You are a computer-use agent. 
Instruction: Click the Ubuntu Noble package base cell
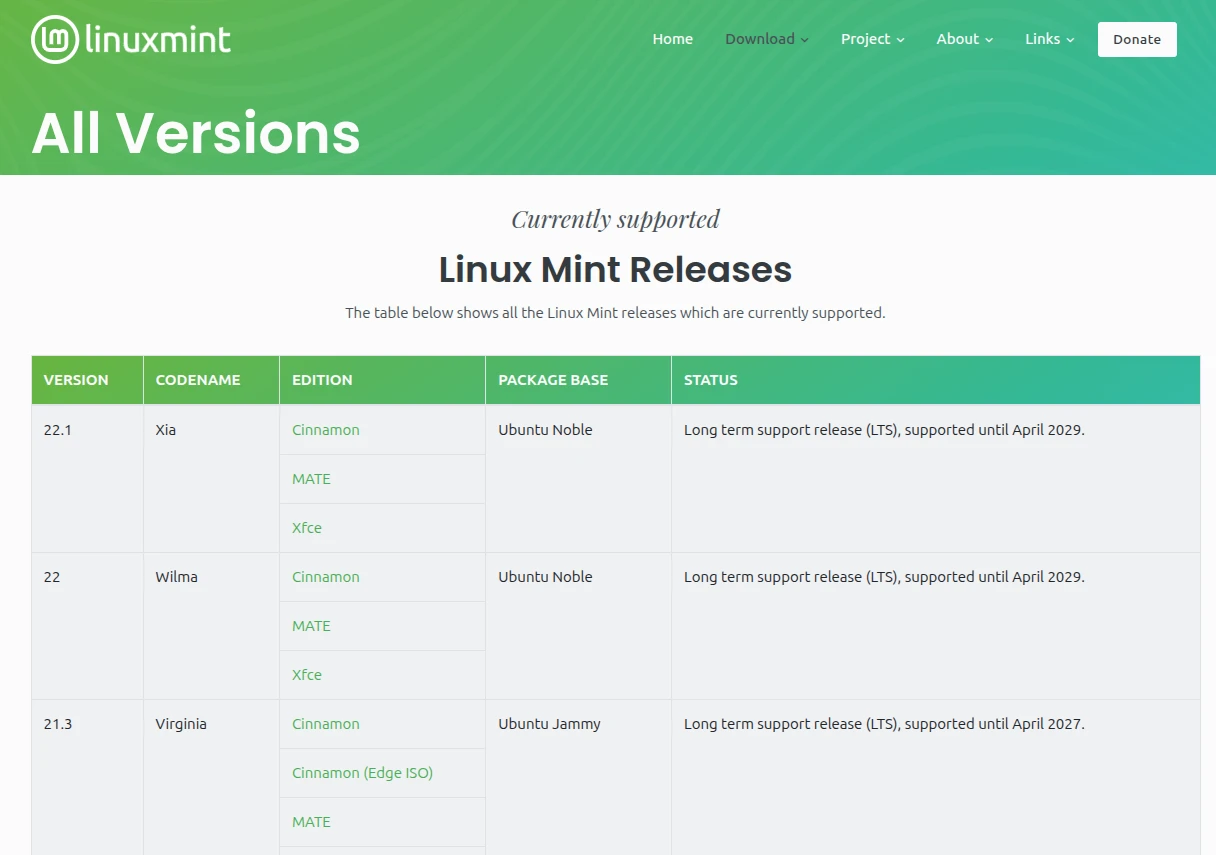point(545,429)
